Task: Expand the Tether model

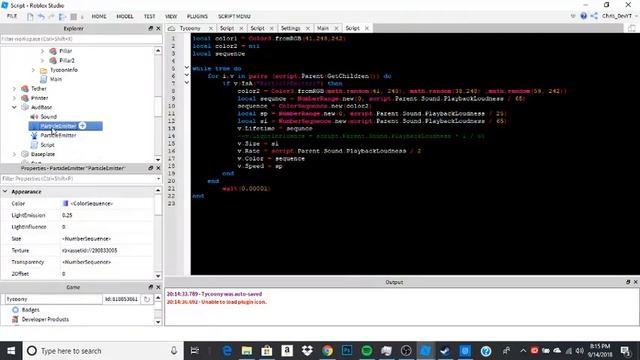Action: (14, 89)
